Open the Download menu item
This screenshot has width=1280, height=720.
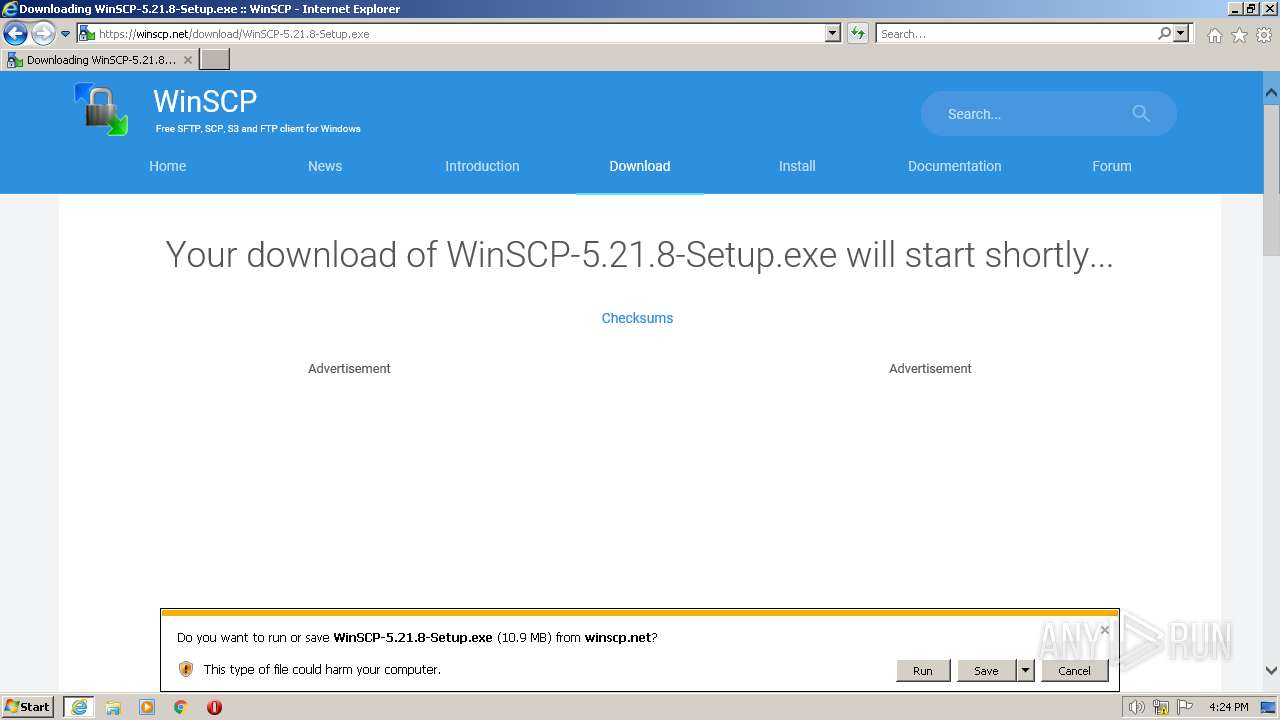(640, 166)
